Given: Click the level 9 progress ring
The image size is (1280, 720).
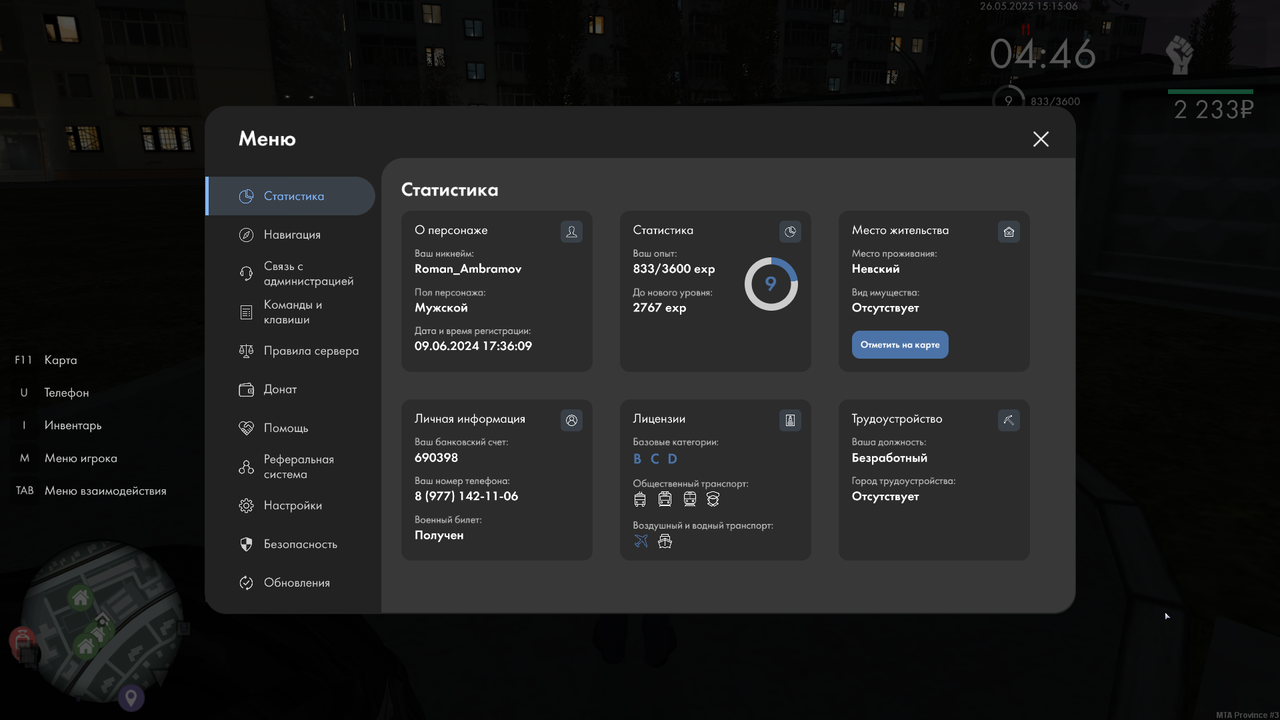Looking at the screenshot, I should (x=771, y=284).
